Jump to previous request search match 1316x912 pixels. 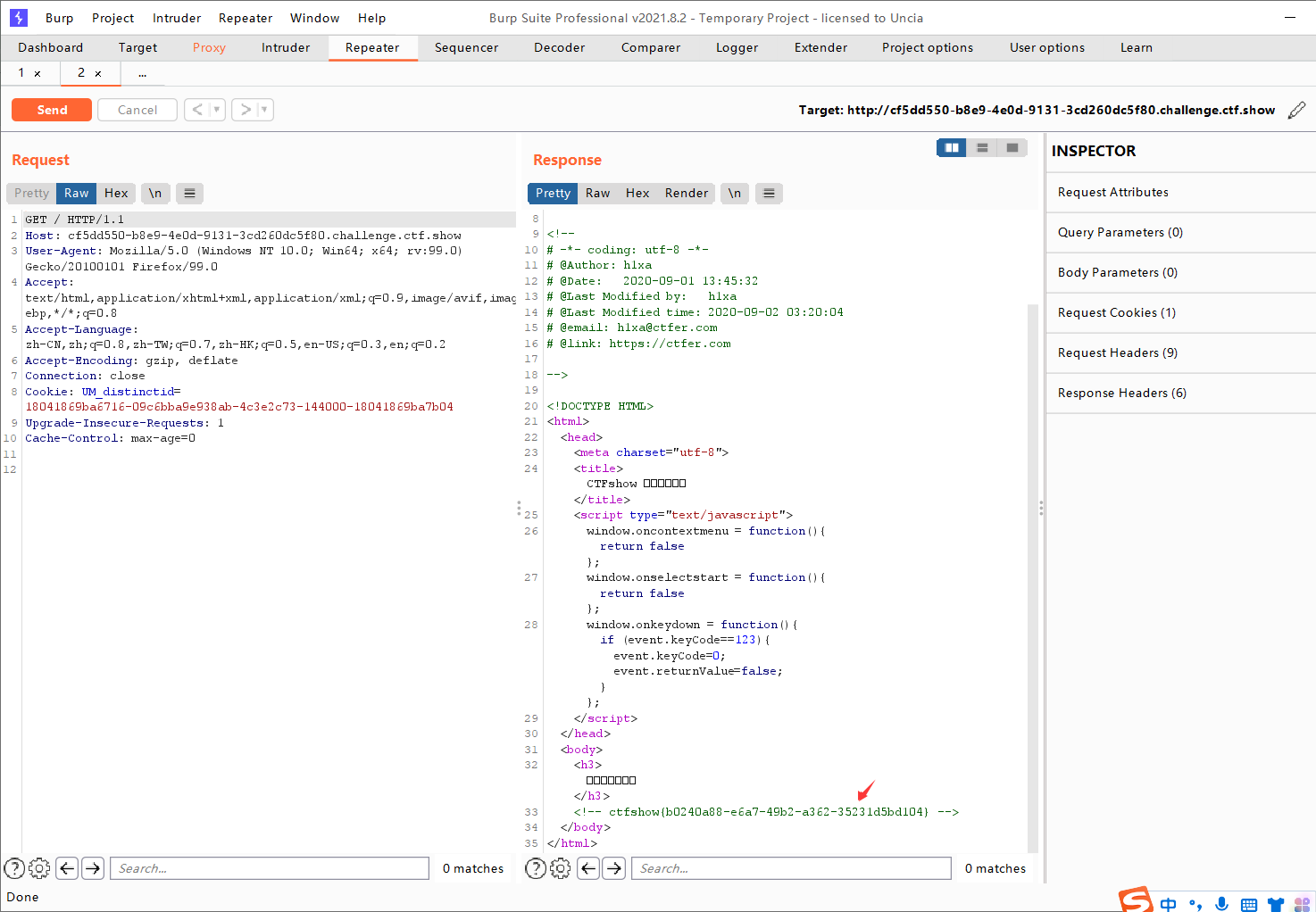pyautogui.click(x=67, y=868)
